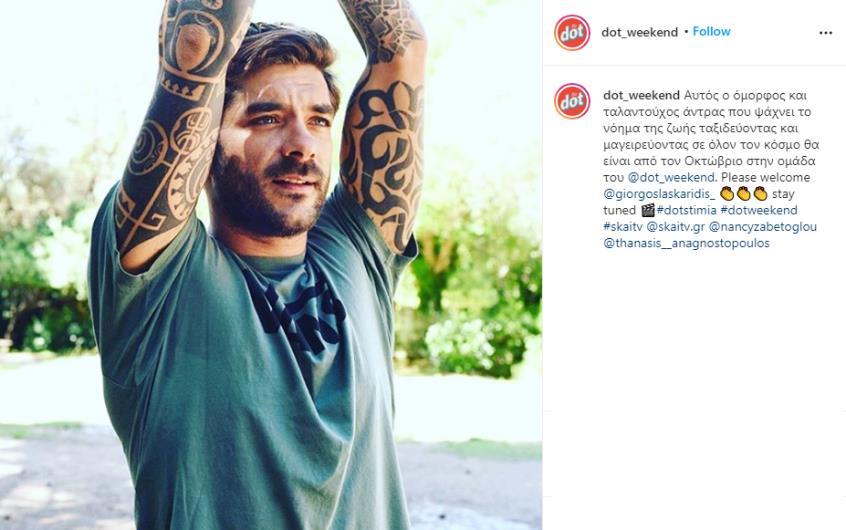Visit the @skaitv.gr profile mention

point(676,227)
